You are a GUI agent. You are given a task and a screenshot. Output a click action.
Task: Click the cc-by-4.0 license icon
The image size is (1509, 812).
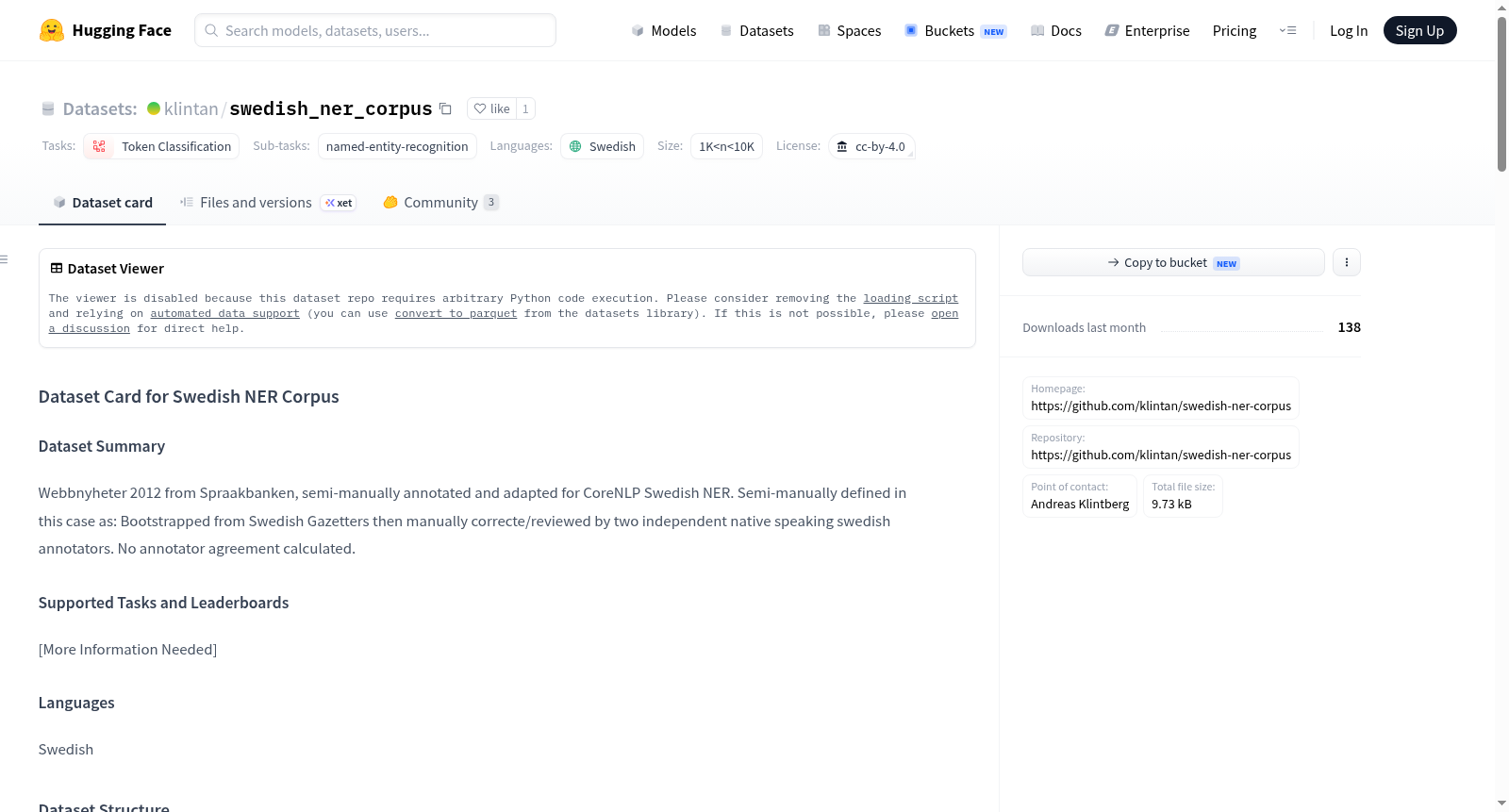point(842,146)
